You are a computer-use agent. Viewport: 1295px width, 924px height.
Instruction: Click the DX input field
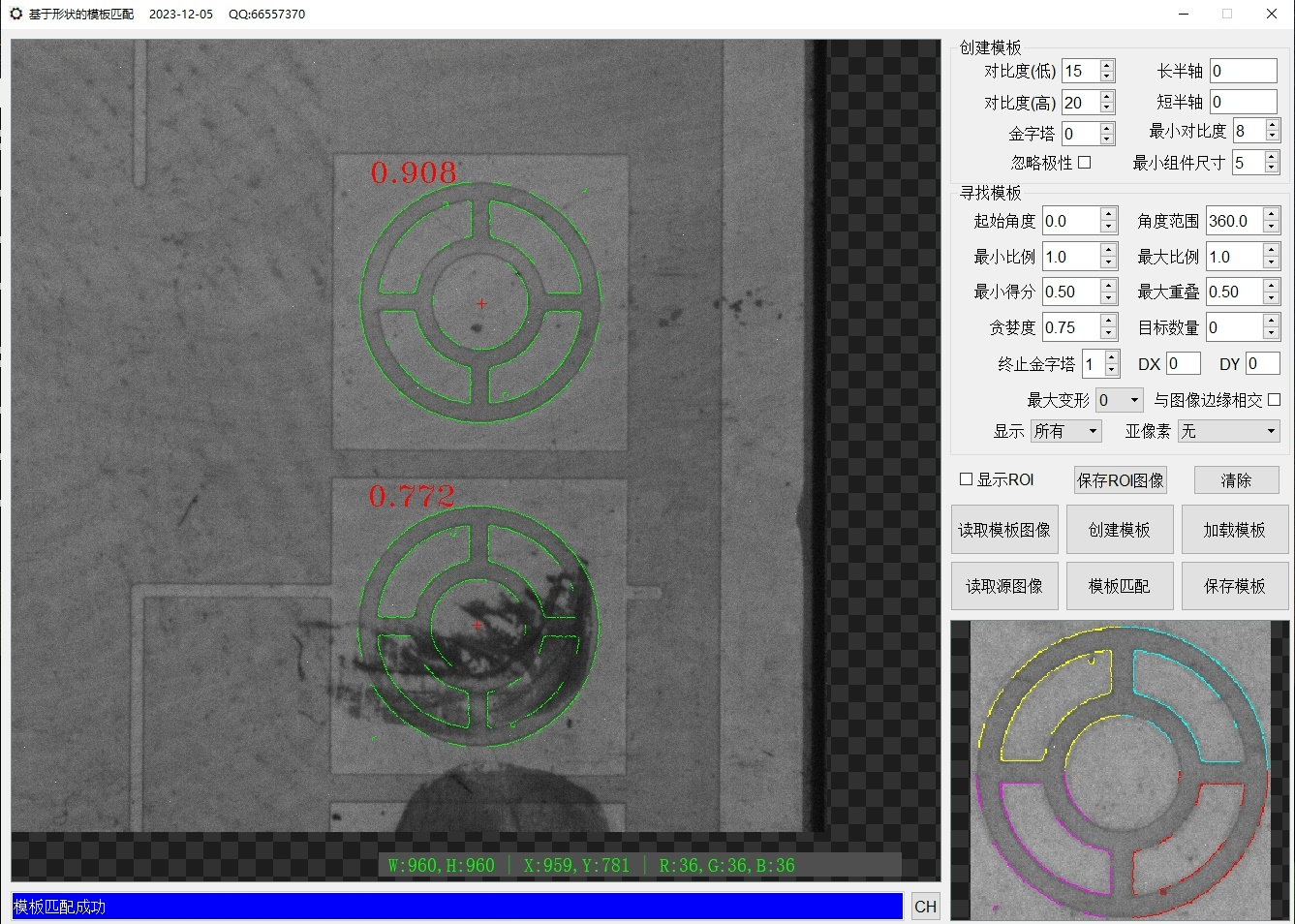pos(1183,363)
